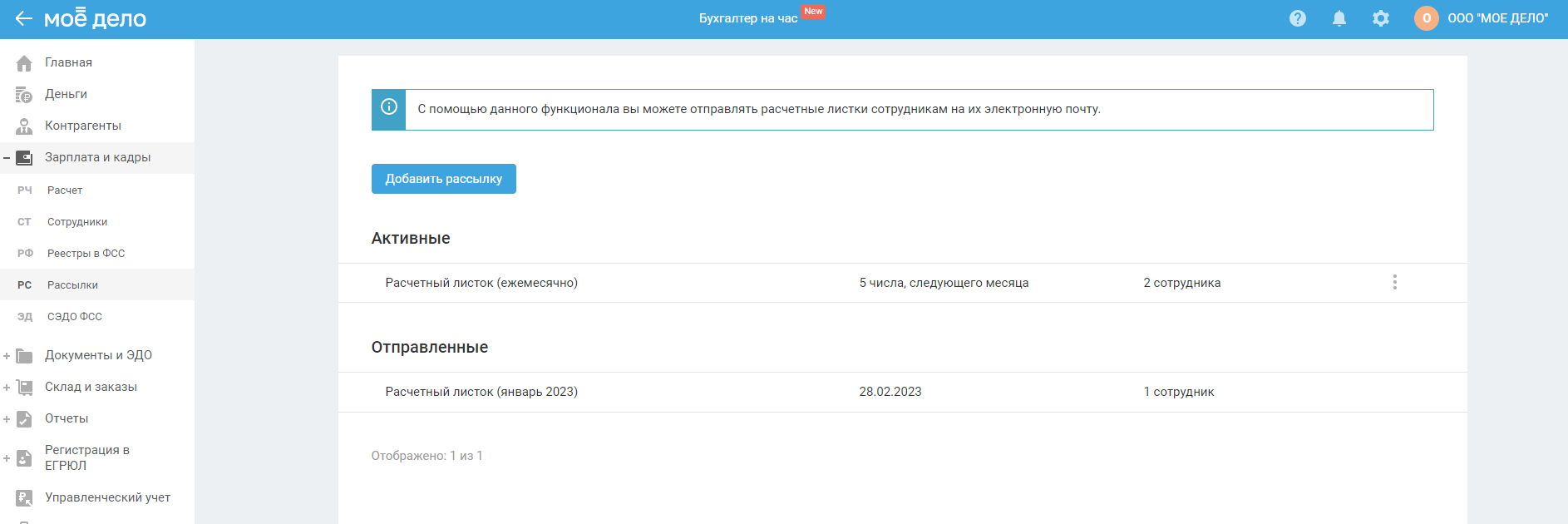The image size is (1568, 524).
Task: Click the Зарплата и кадры wallet icon
Action: coord(24,158)
